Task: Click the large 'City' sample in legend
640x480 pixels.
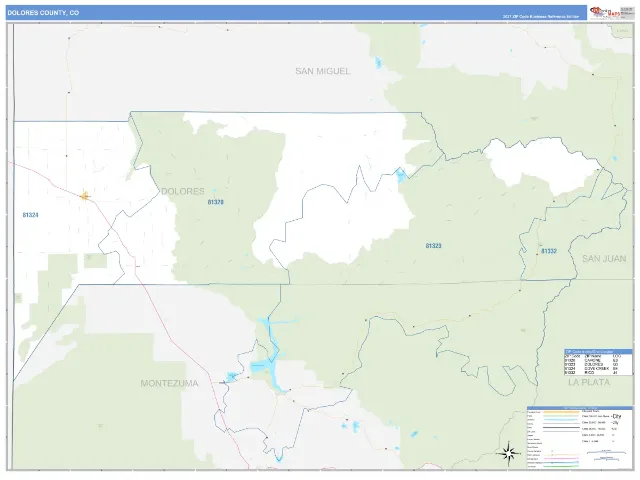Action: point(617,416)
